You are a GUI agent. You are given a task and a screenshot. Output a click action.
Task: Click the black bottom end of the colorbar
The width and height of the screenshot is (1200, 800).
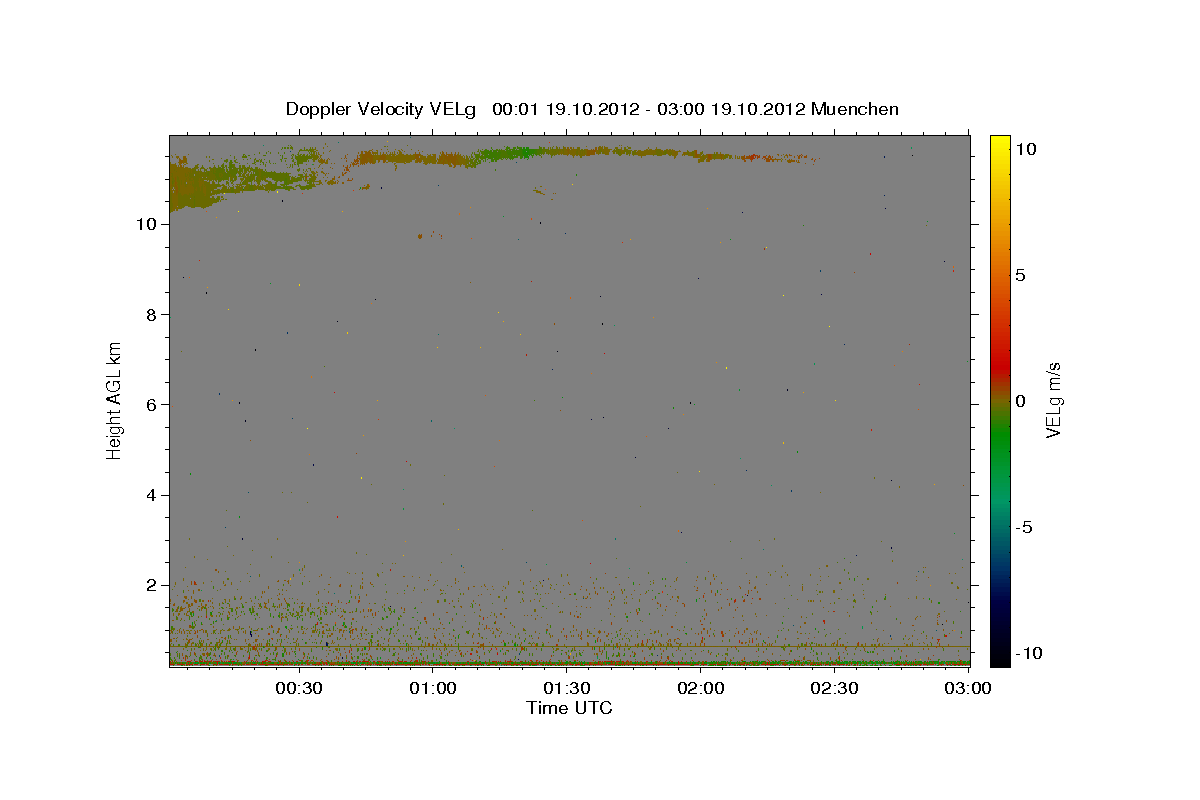coord(1000,650)
